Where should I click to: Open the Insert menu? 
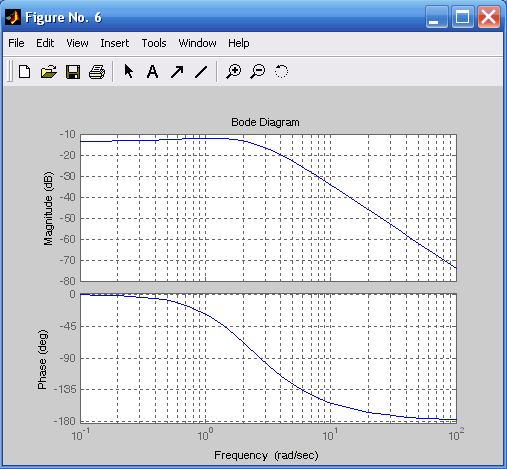point(115,43)
